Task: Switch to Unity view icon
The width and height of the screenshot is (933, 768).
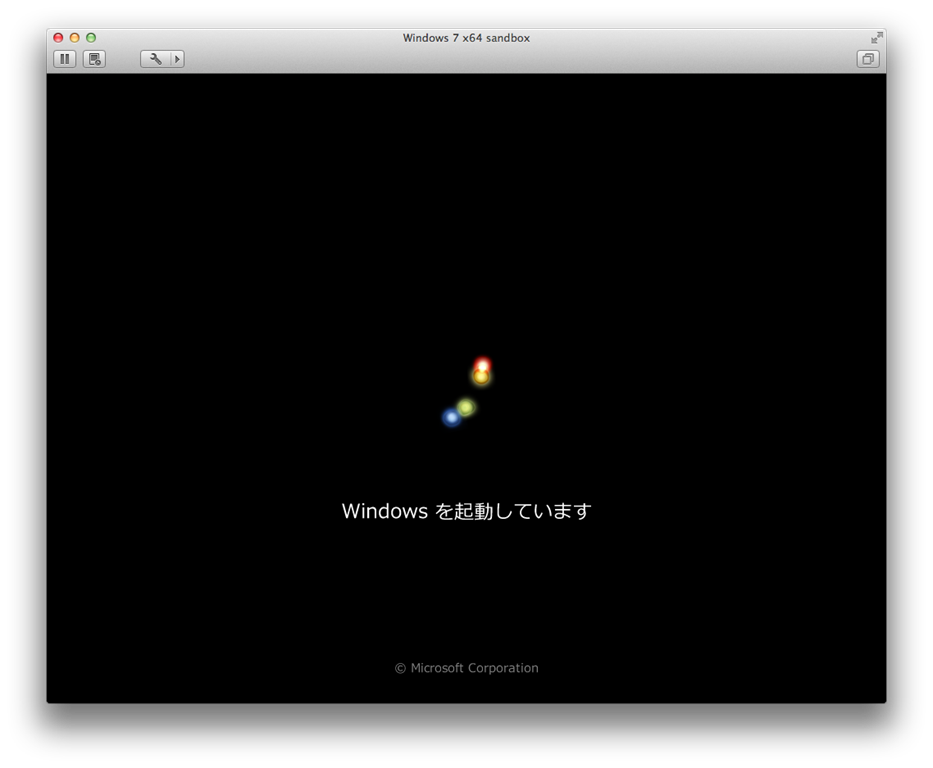Action: click(x=868, y=59)
